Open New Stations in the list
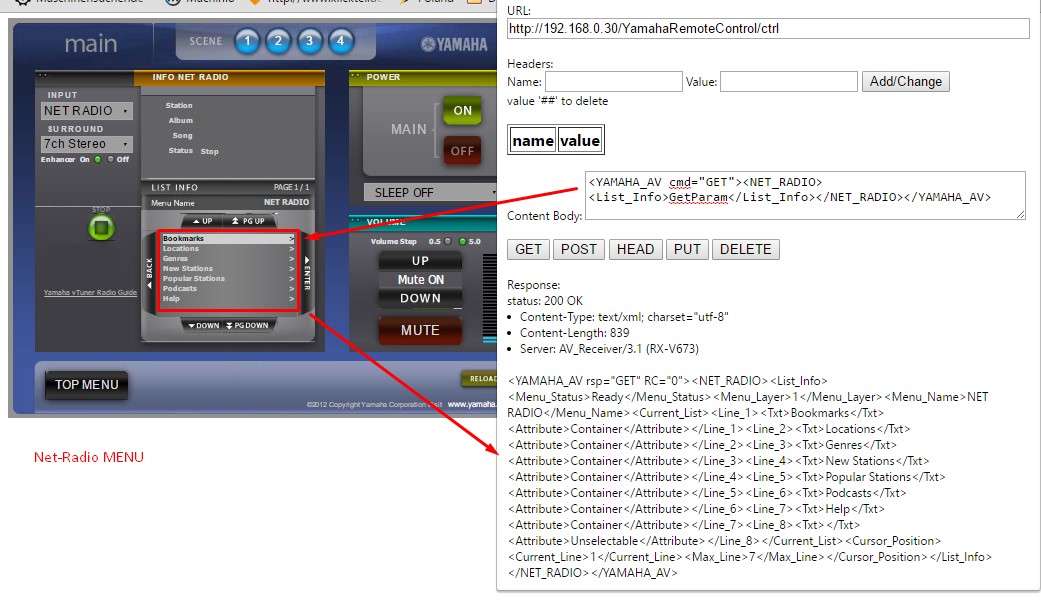The height and width of the screenshot is (604, 1041). click(x=228, y=268)
